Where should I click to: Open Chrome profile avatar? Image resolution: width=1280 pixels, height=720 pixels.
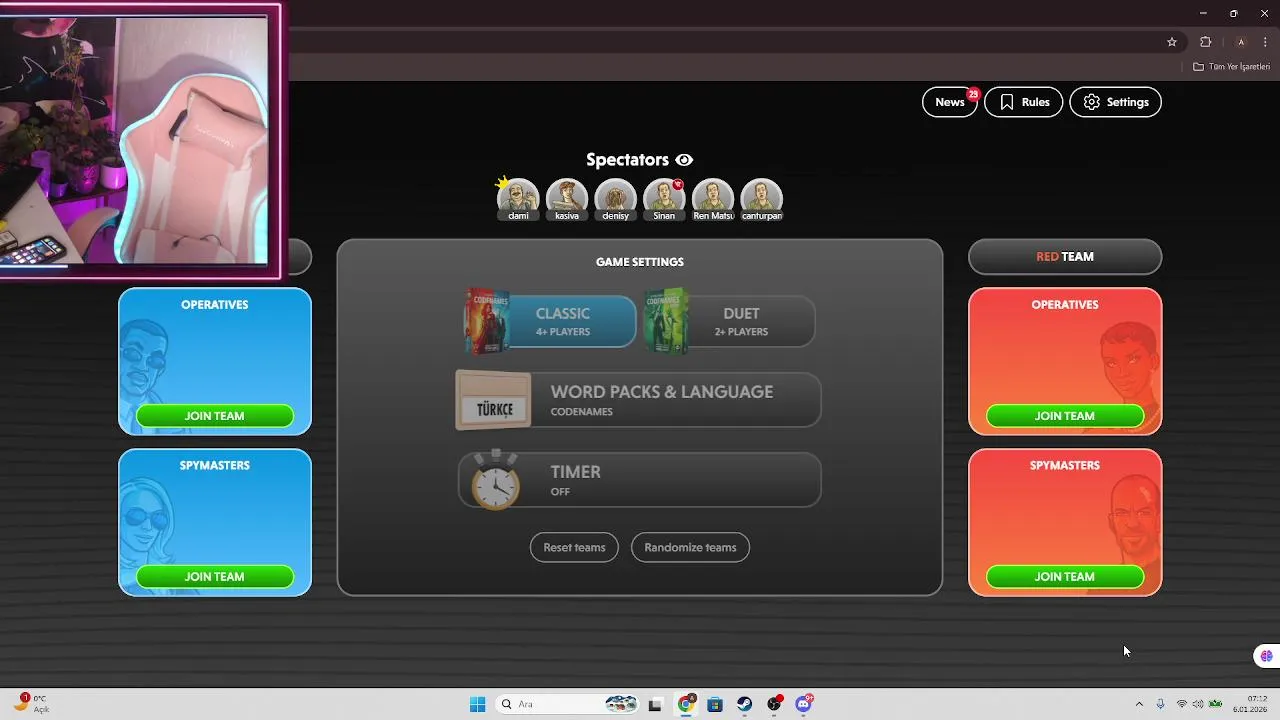pyautogui.click(x=1240, y=42)
